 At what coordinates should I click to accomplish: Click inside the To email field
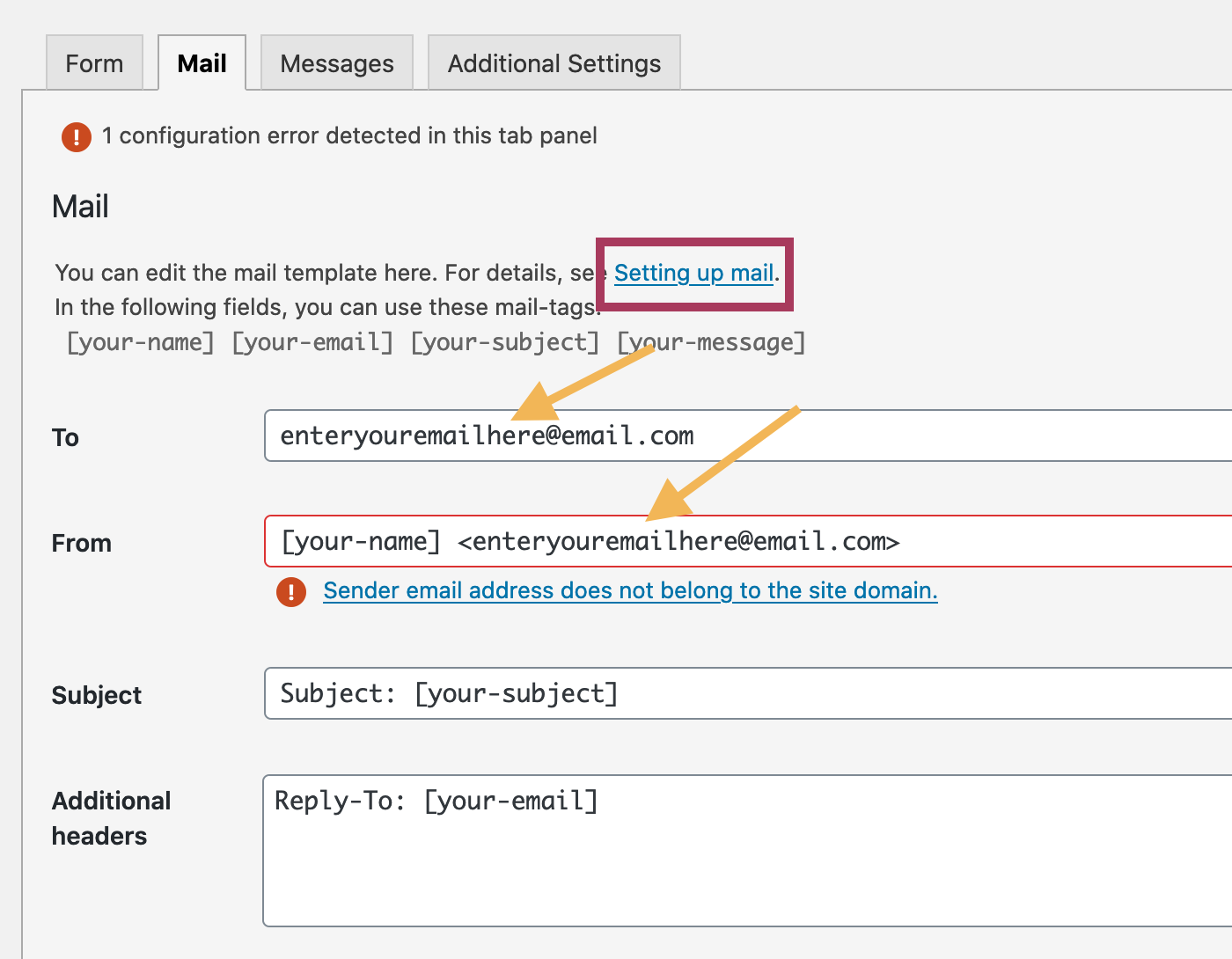coord(748,436)
